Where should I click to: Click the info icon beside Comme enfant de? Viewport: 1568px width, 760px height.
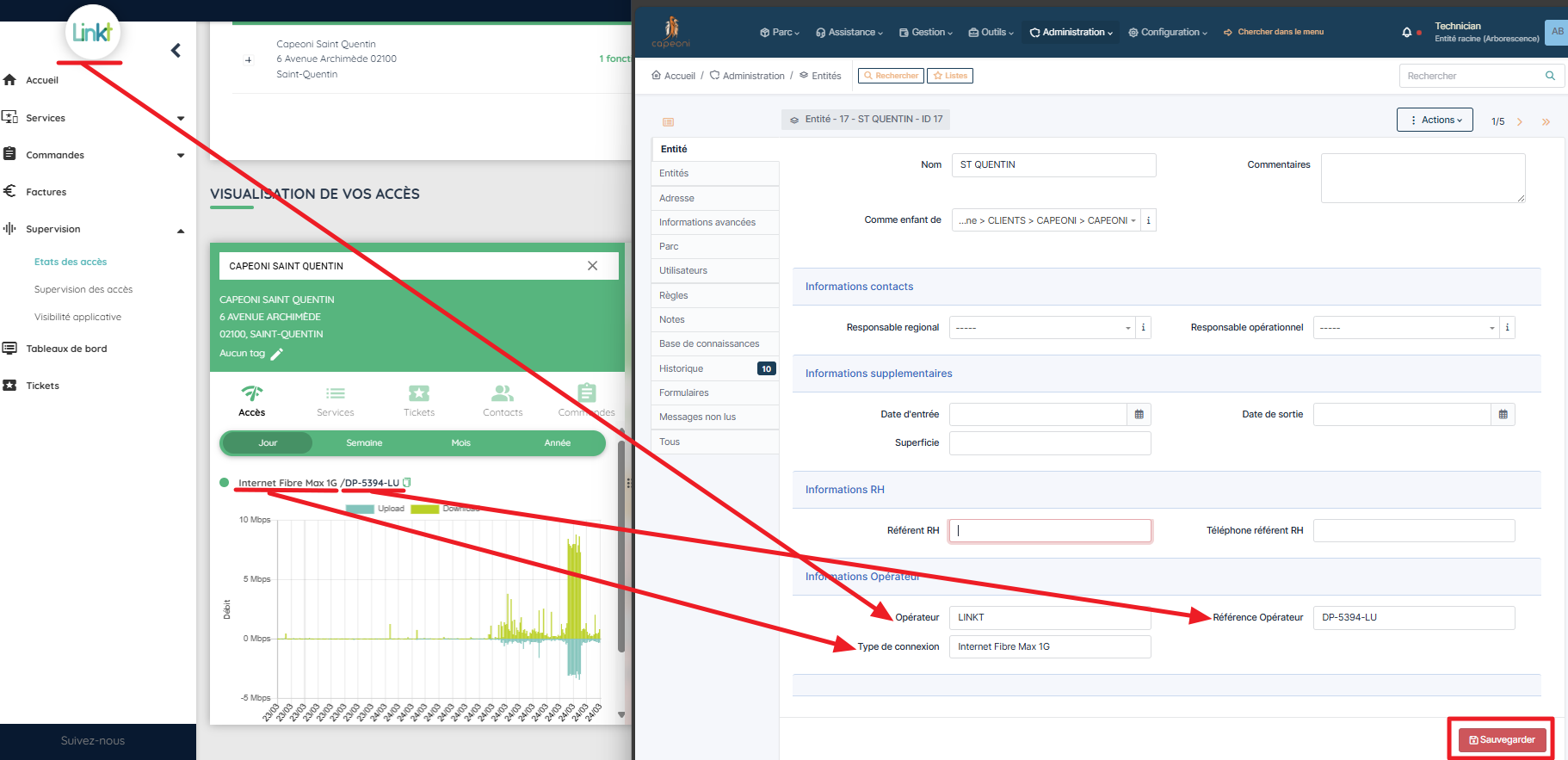pyautogui.click(x=1148, y=220)
